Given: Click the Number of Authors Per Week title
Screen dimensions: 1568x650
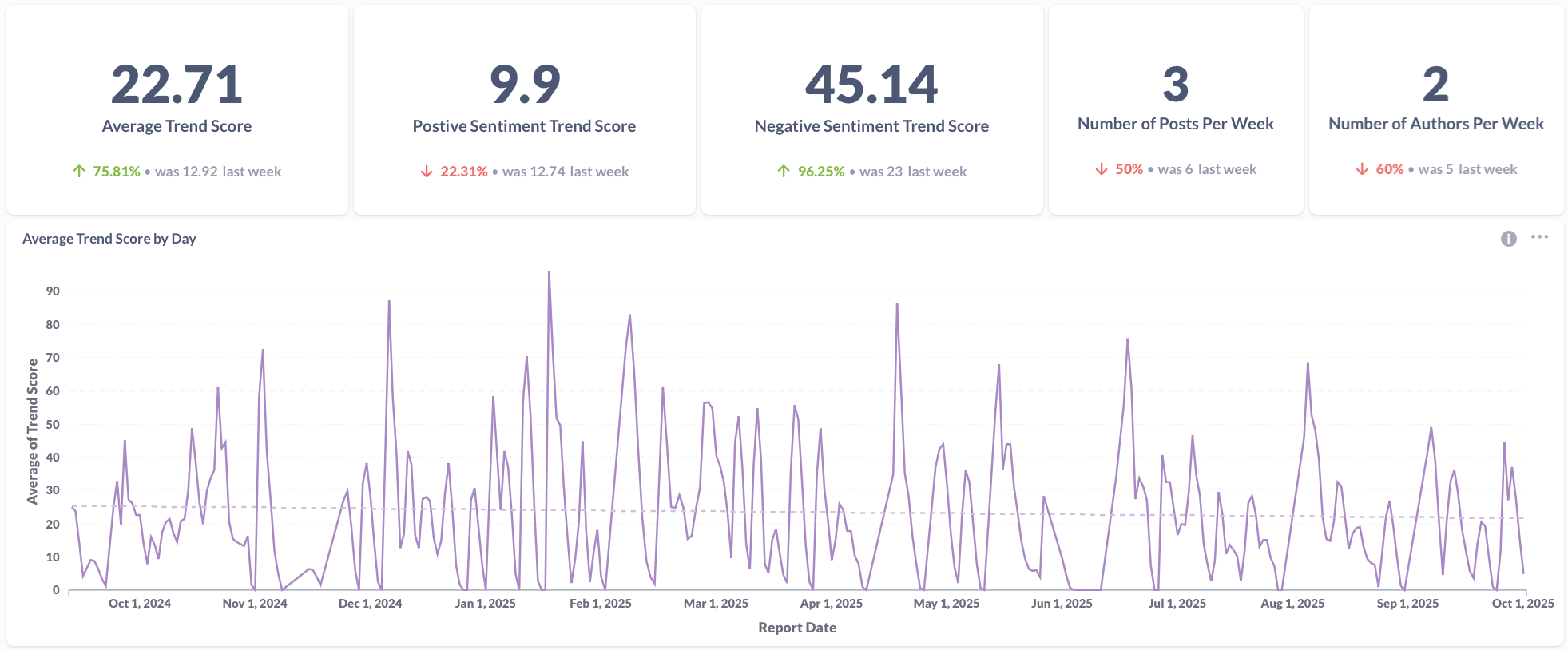Looking at the screenshot, I should [x=1435, y=124].
